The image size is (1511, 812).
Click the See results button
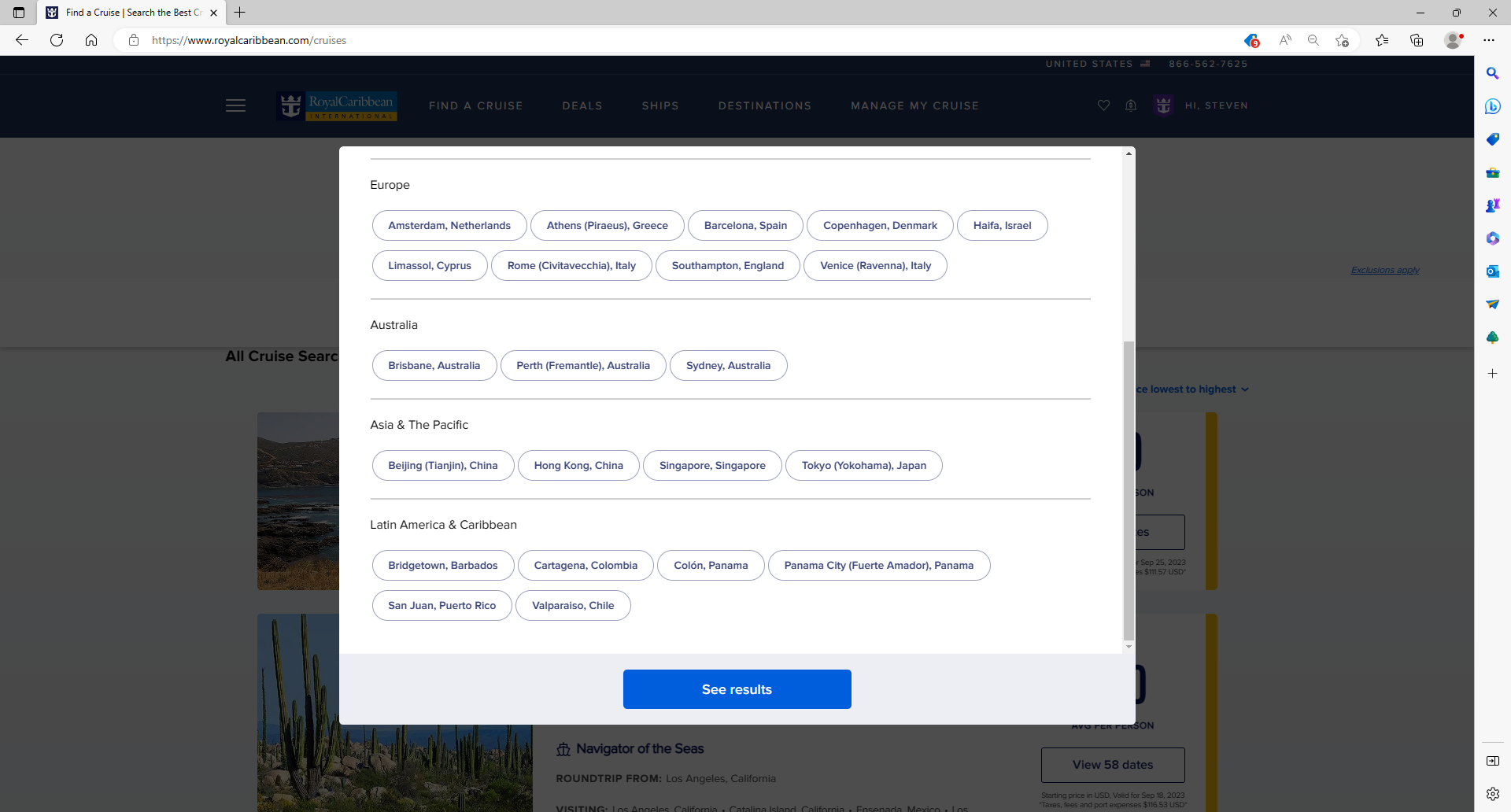737,689
